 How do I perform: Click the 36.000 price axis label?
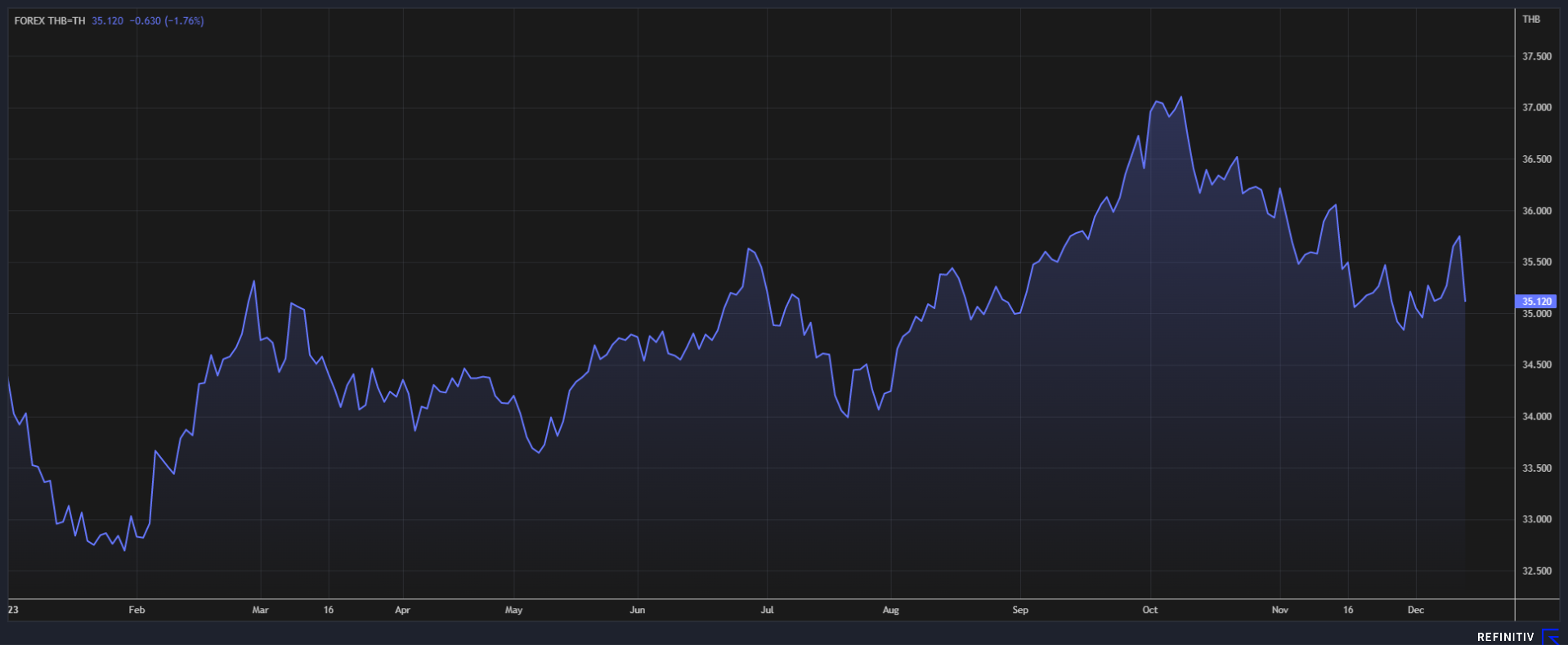pyautogui.click(x=1537, y=211)
